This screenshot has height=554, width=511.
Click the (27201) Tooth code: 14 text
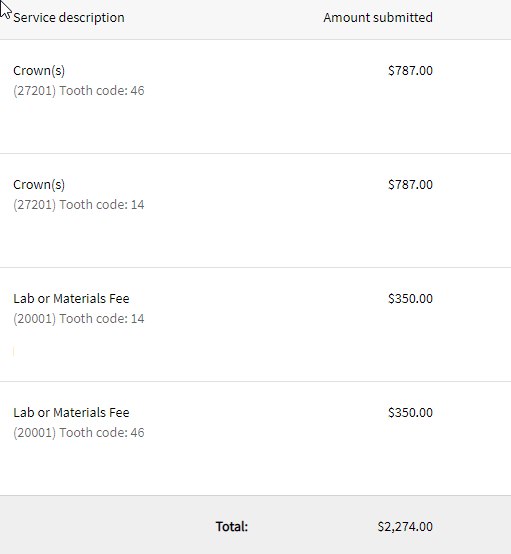pos(79,205)
